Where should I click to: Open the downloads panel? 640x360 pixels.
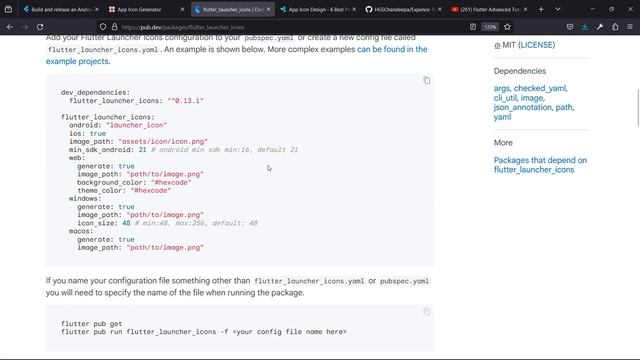[585, 27]
